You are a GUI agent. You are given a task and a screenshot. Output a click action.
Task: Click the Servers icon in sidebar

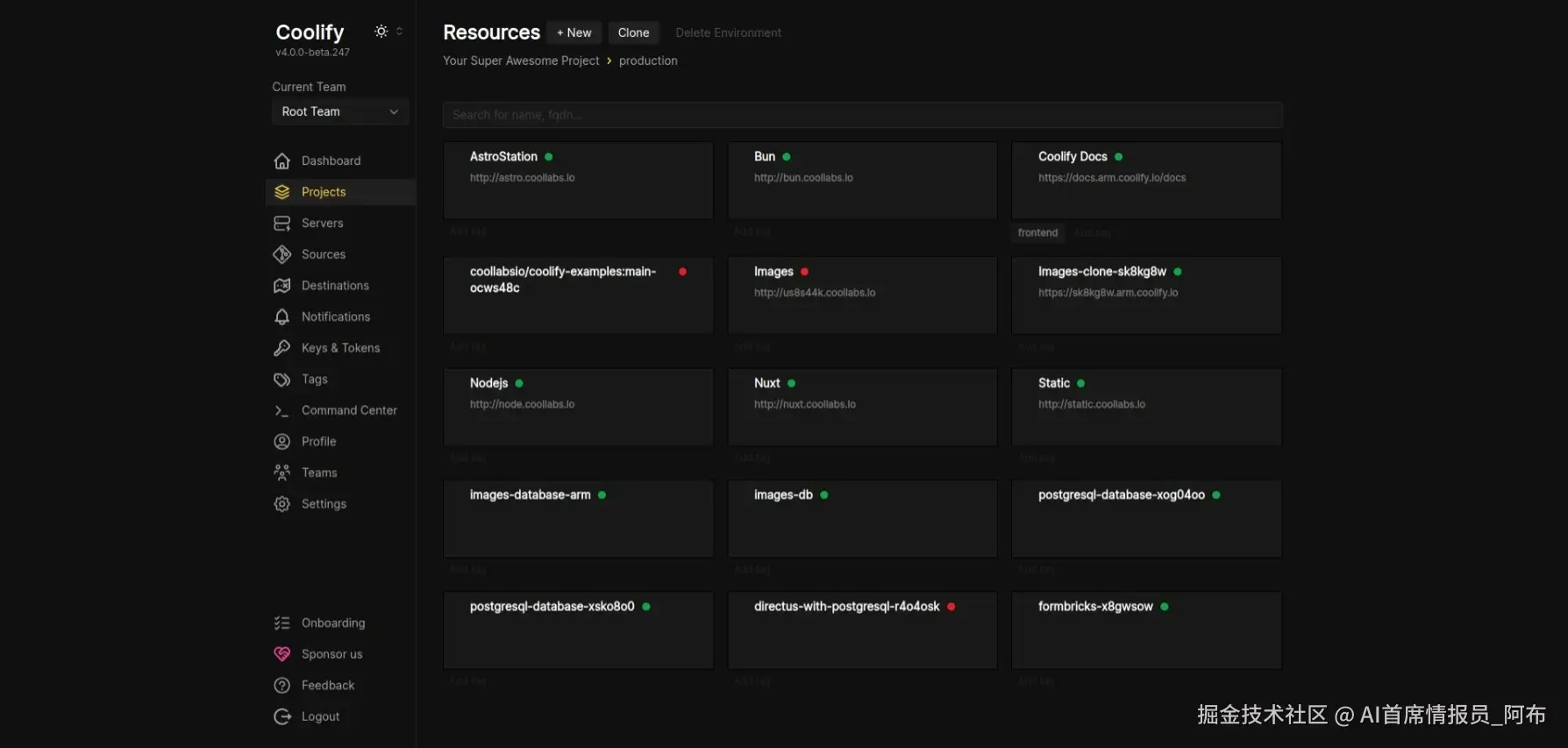pyautogui.click(x=282, y=224)
